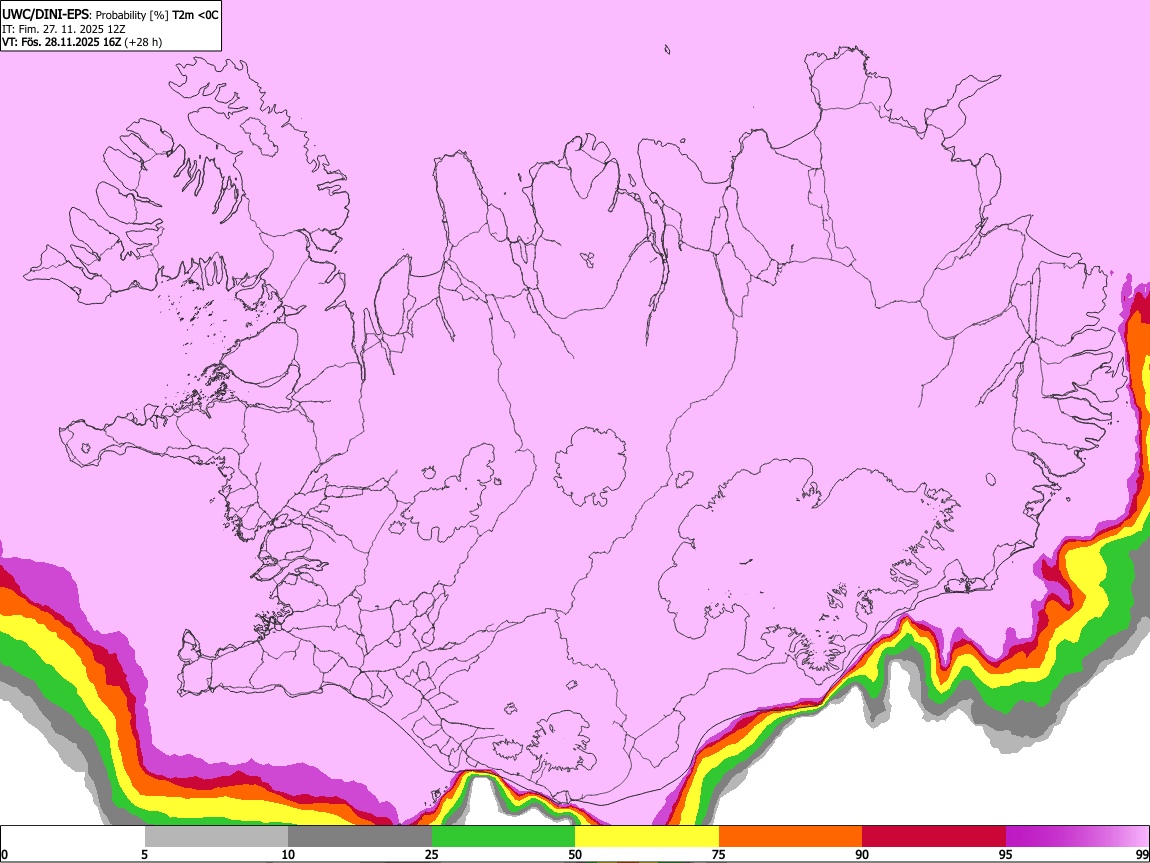This screenshot has height=863, width=1150.
Task: Click the yellow 50–75 legend segment
Action: point(647,837)
